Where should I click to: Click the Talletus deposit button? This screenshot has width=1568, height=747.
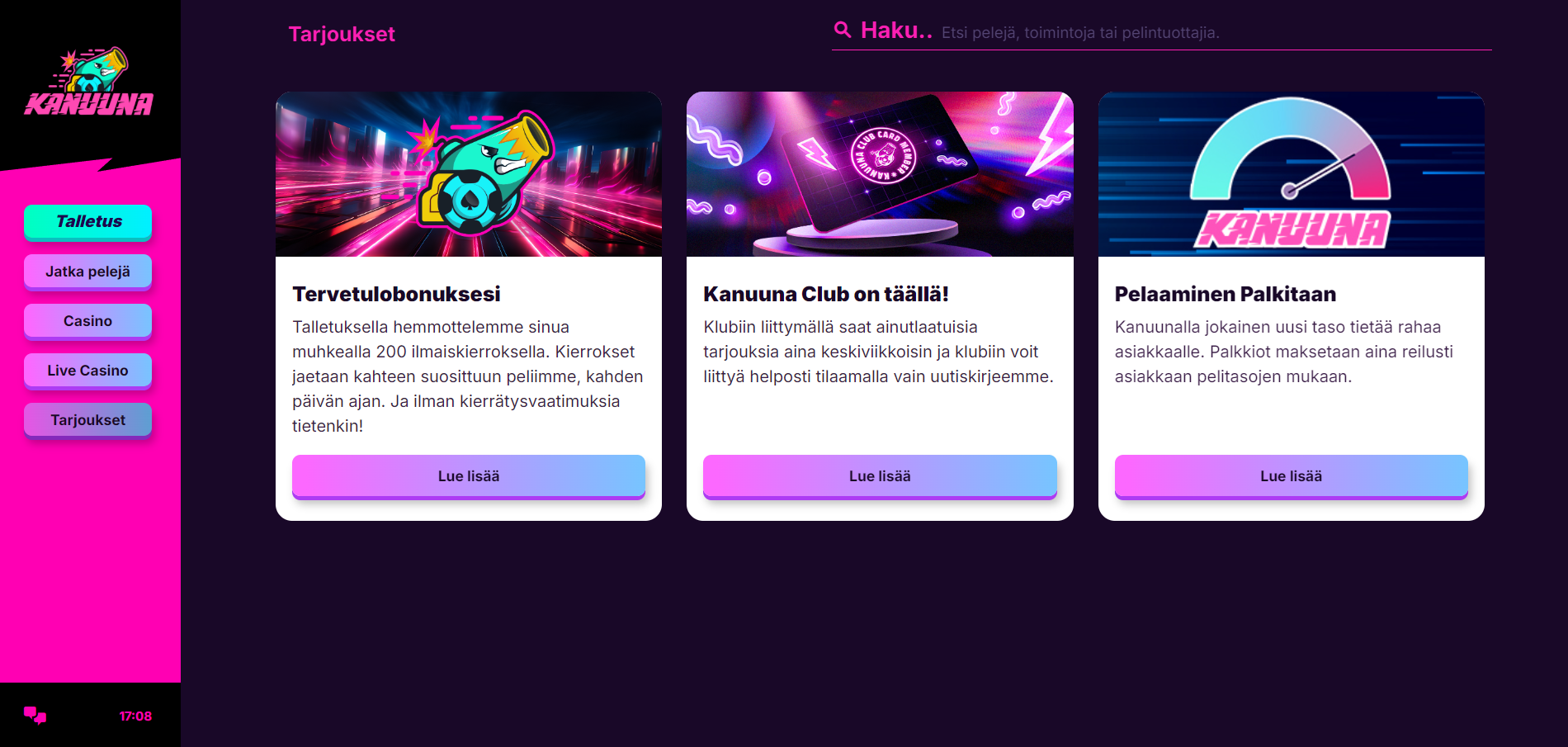point(88,222)
